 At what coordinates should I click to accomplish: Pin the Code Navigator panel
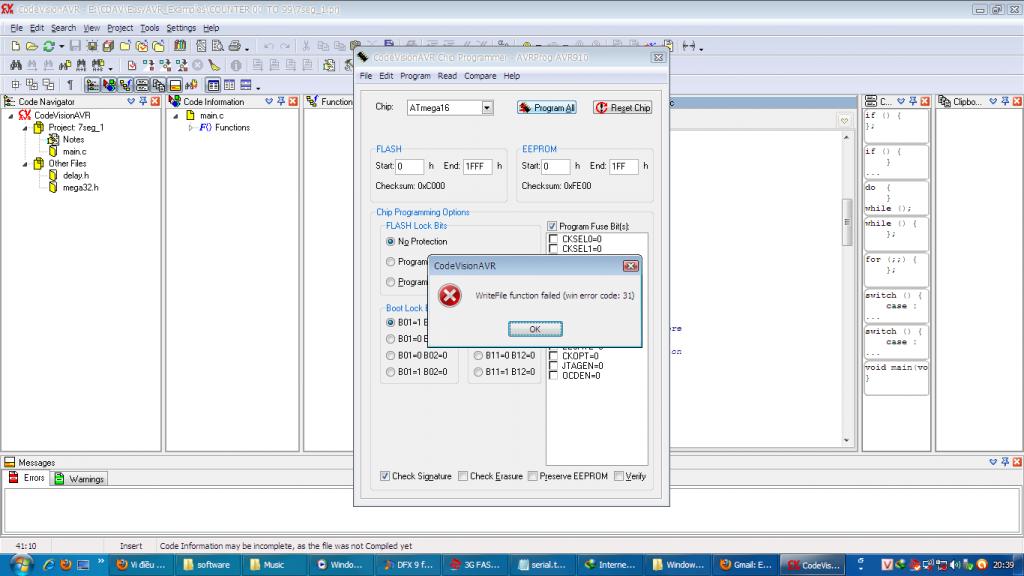[143, 101]
